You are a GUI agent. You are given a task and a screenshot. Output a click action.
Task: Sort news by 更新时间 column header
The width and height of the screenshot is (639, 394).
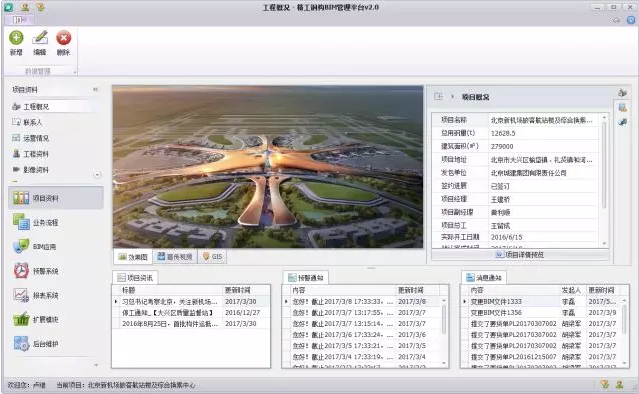pyautogui.click(x=246, y=290)
